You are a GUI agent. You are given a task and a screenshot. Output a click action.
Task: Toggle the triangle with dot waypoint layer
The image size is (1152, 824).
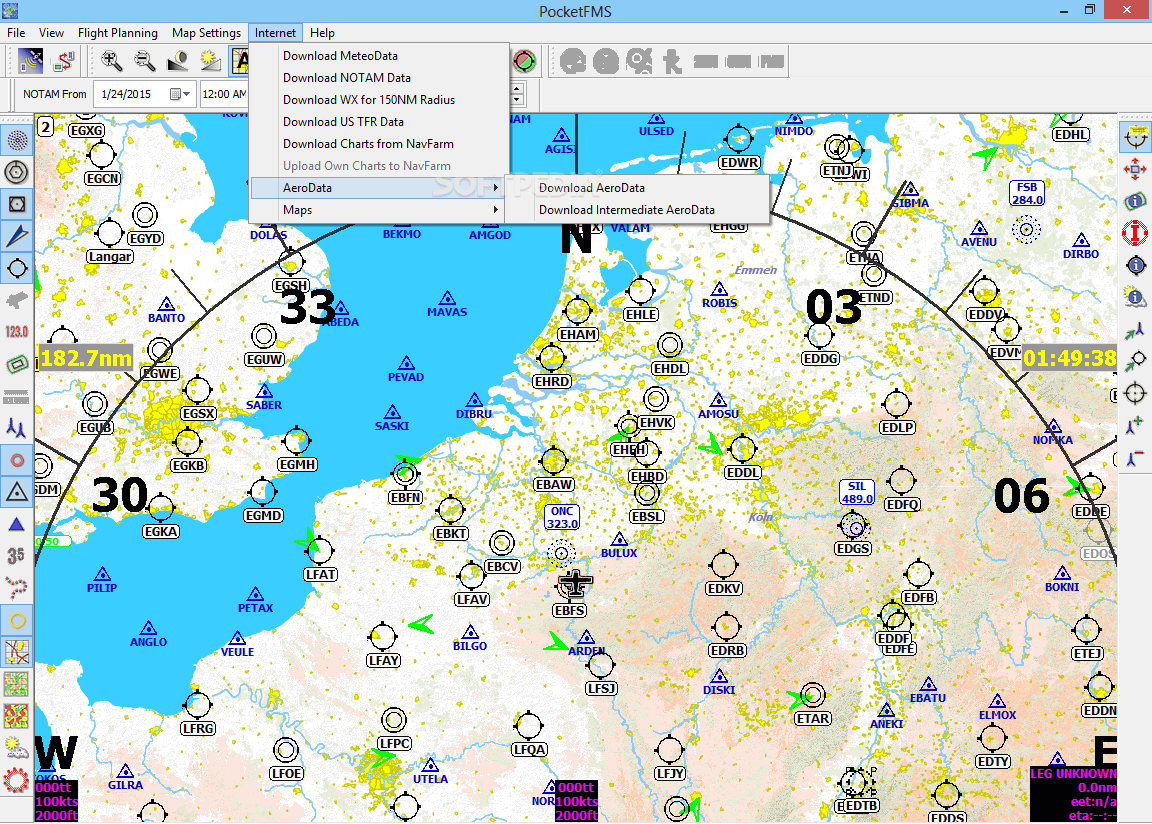[x=17, y=492]
